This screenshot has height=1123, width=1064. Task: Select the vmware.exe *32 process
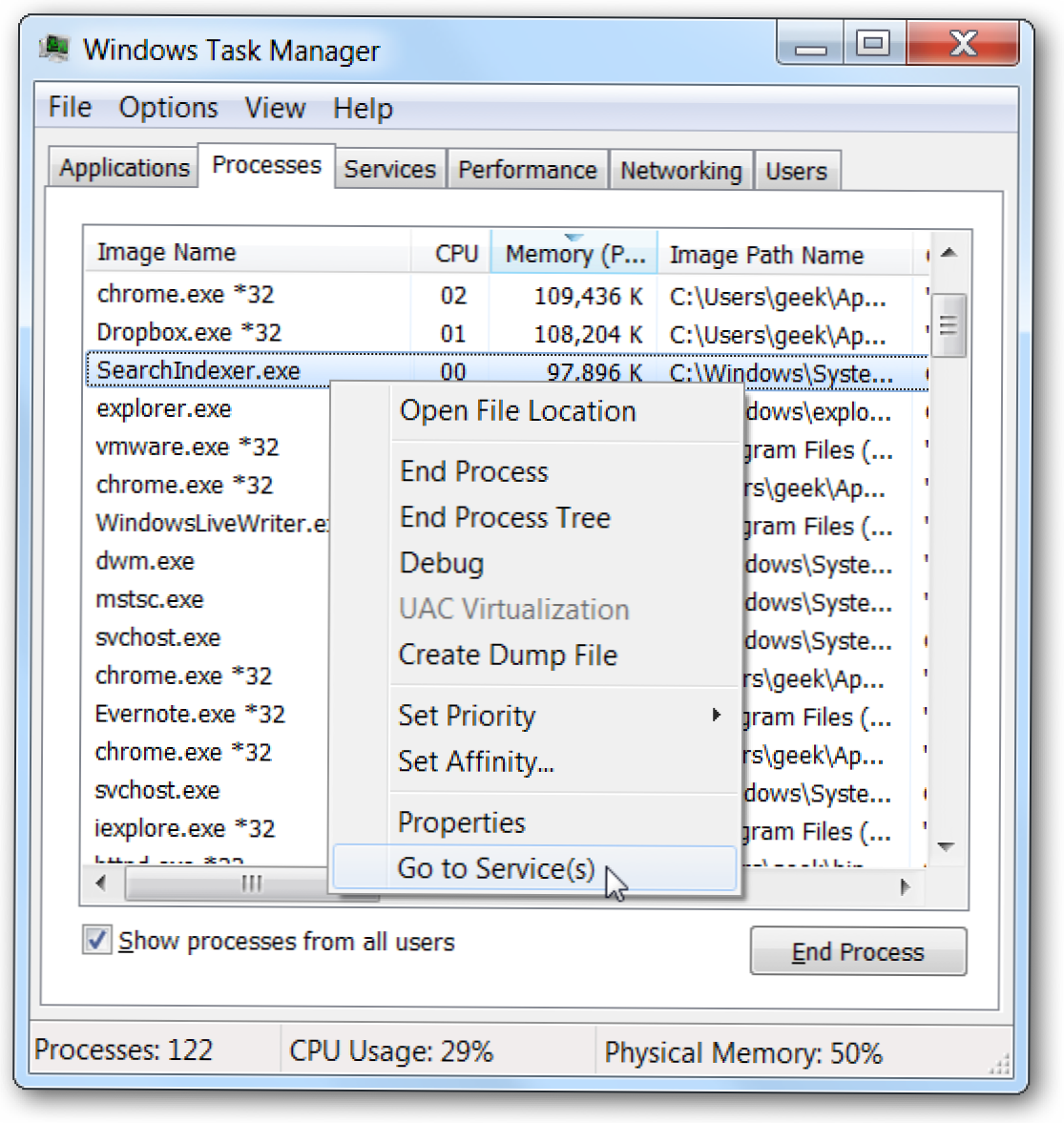pos(187,447)
